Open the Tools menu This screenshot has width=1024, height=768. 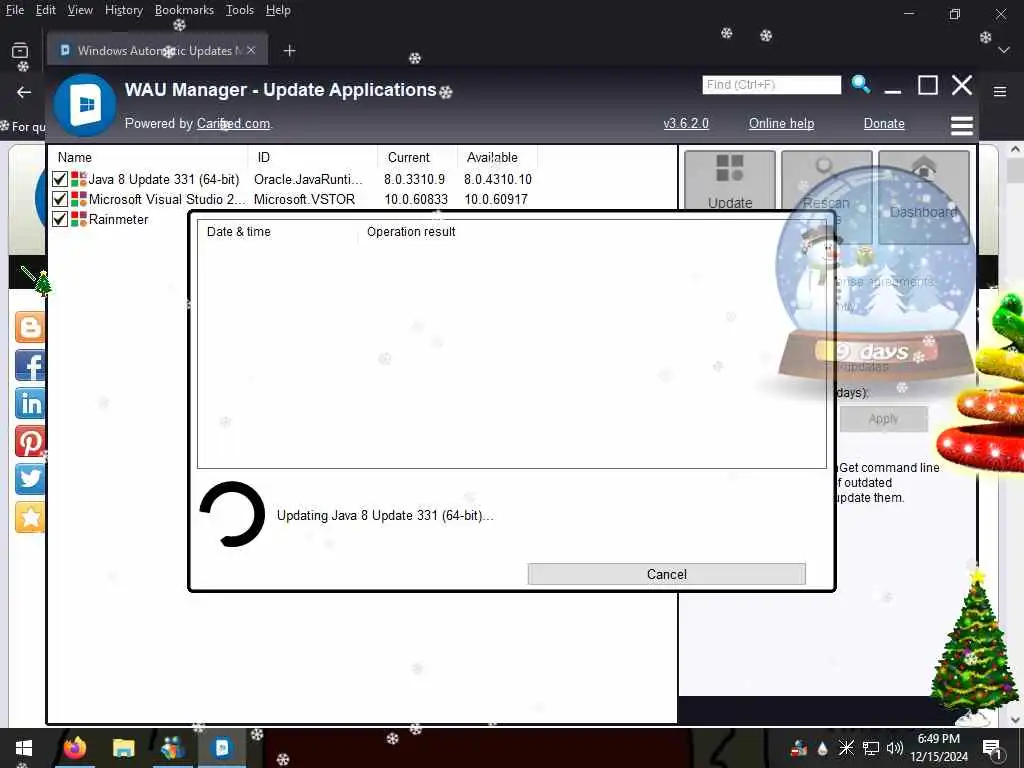point(239,10)
